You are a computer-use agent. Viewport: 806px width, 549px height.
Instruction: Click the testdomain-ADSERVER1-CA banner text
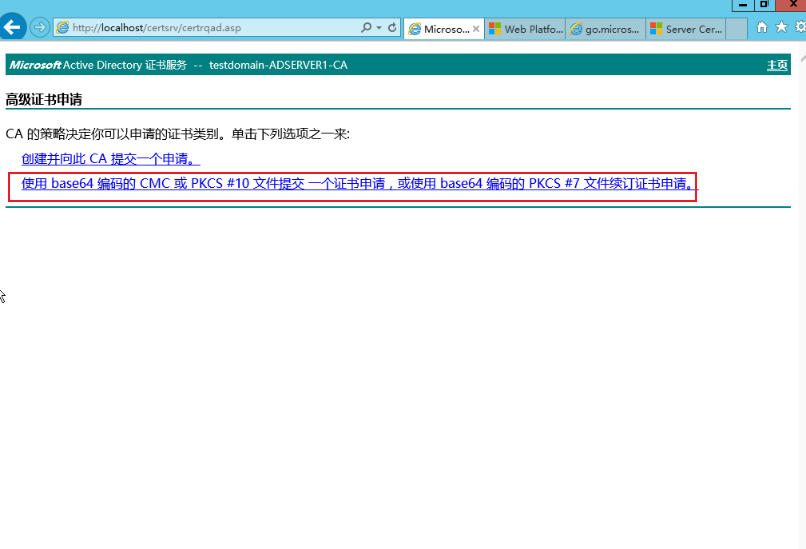point(278,65)
